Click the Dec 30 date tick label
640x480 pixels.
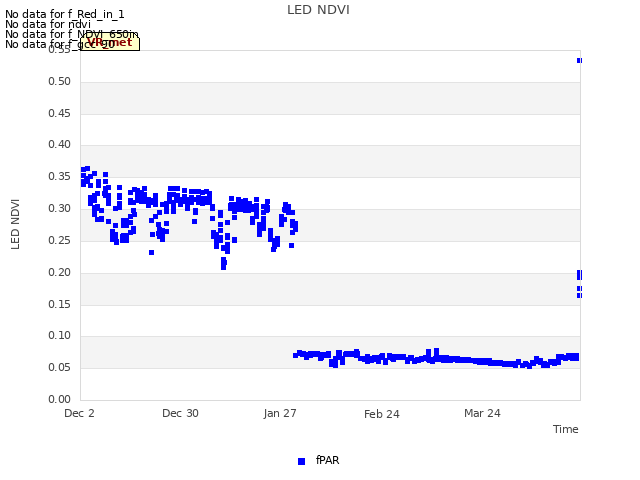[180, 413]
